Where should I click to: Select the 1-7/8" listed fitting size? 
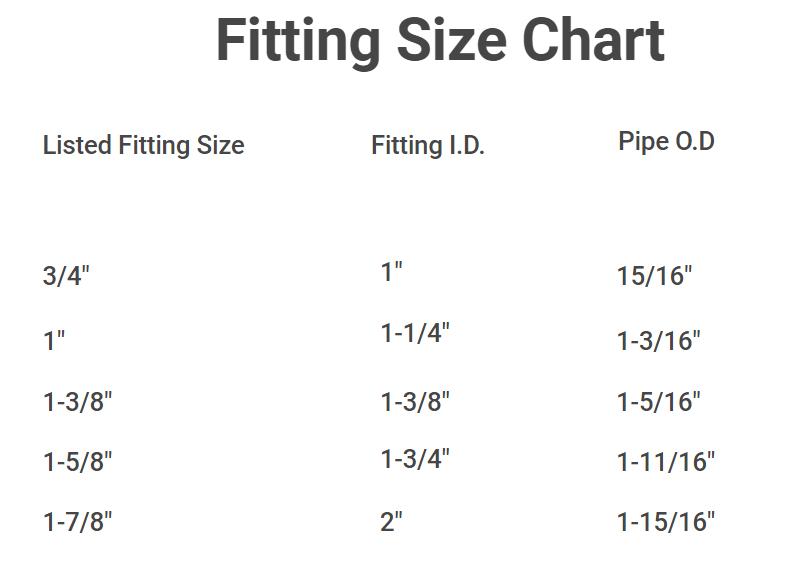(x=78, y=521)
